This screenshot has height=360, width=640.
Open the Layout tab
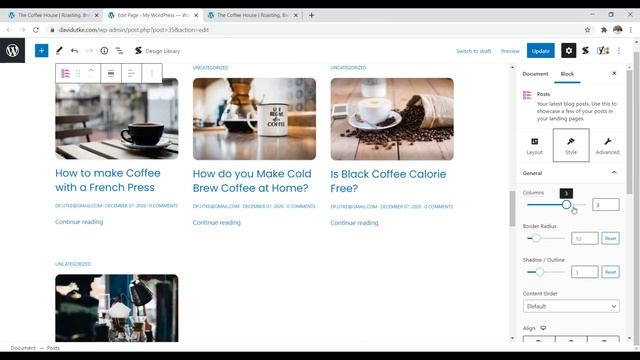click(x=534, y=146)
